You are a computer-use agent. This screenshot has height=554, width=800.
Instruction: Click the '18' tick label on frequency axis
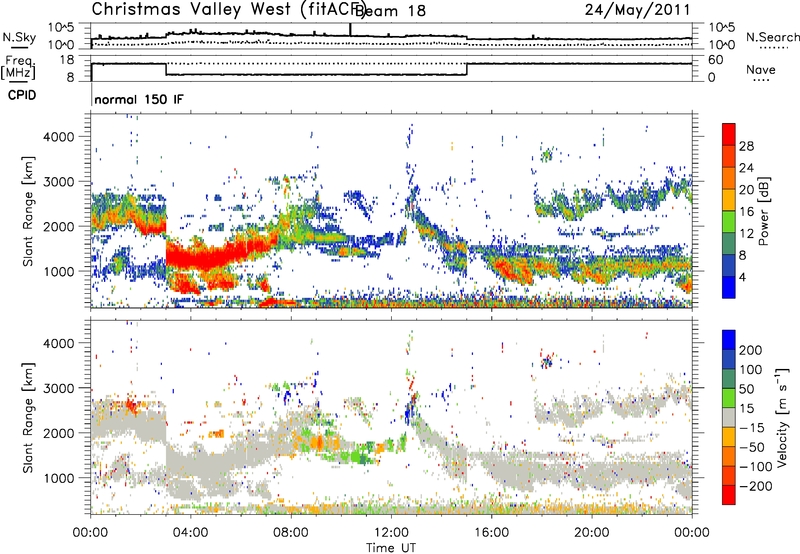pos(67,60)
